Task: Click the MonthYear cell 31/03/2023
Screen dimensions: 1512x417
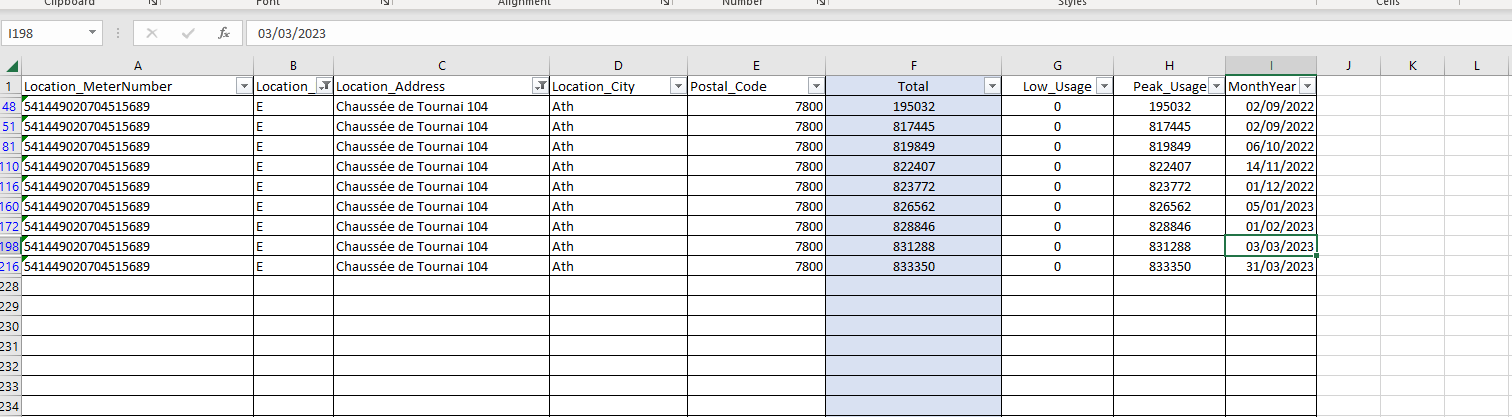Action: click(x=1271, y=266)
